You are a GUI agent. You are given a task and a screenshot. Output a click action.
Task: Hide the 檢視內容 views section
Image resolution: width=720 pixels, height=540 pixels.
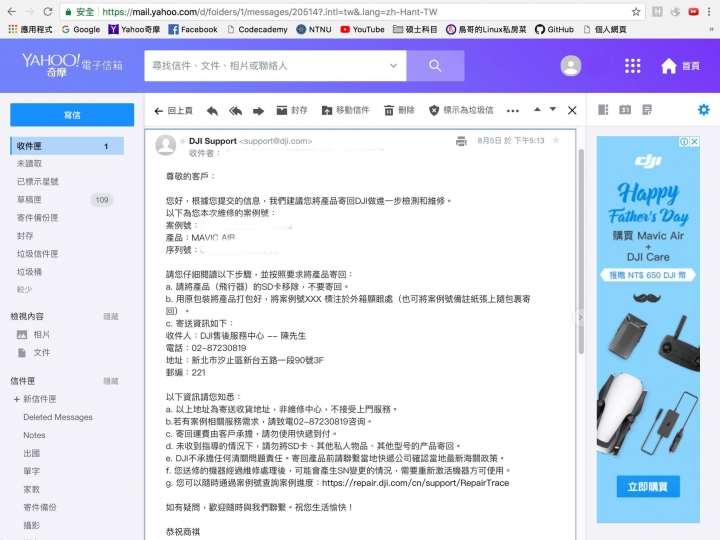(x=111, y=316)
